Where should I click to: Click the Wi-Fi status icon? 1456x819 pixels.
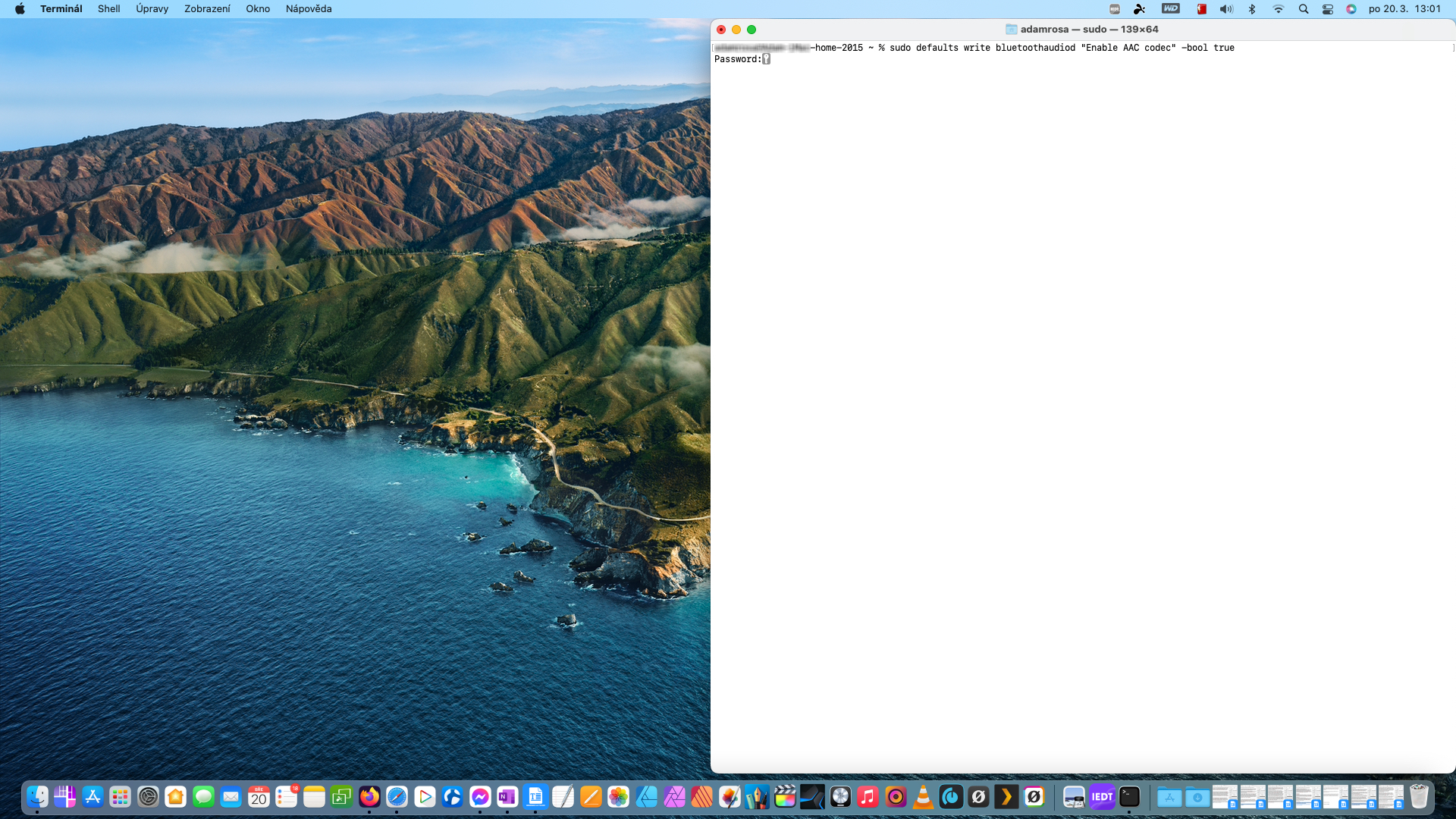[x=1278, y=9]
